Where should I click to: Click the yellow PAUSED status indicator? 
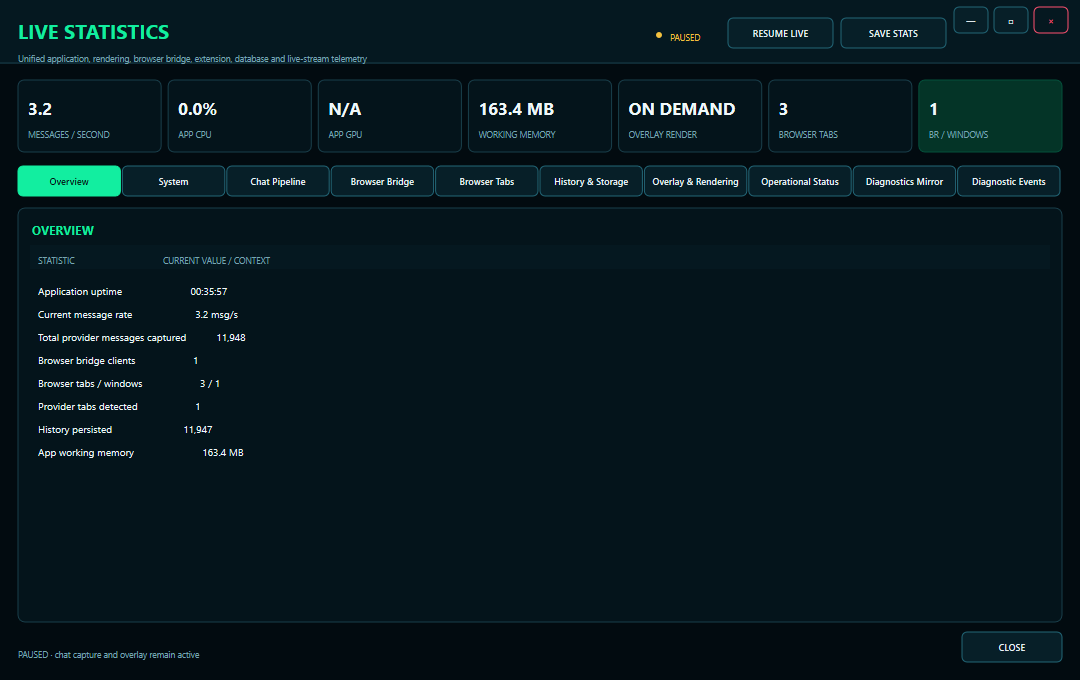point(678,37)
